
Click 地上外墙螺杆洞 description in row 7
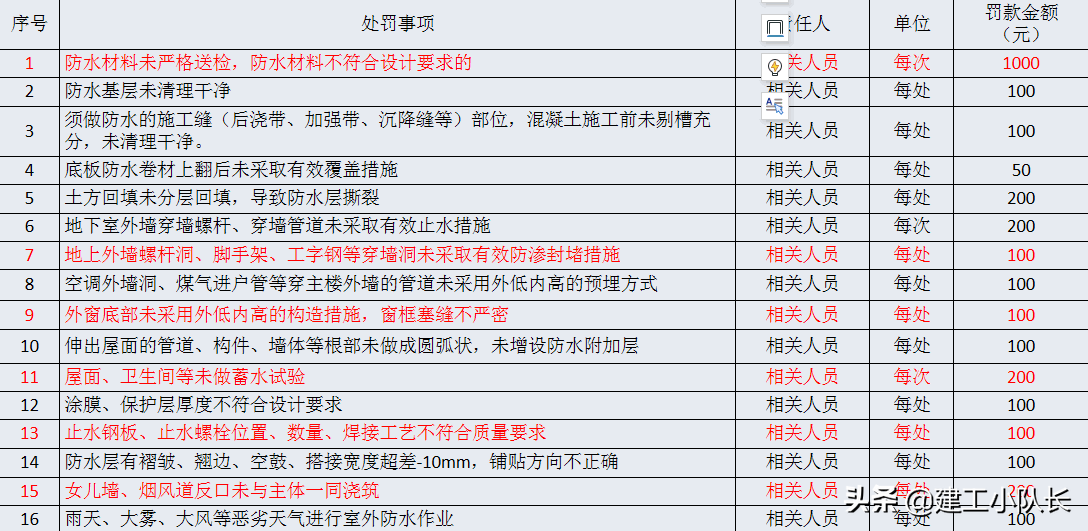pyautogui.click(x=398, y=255)
